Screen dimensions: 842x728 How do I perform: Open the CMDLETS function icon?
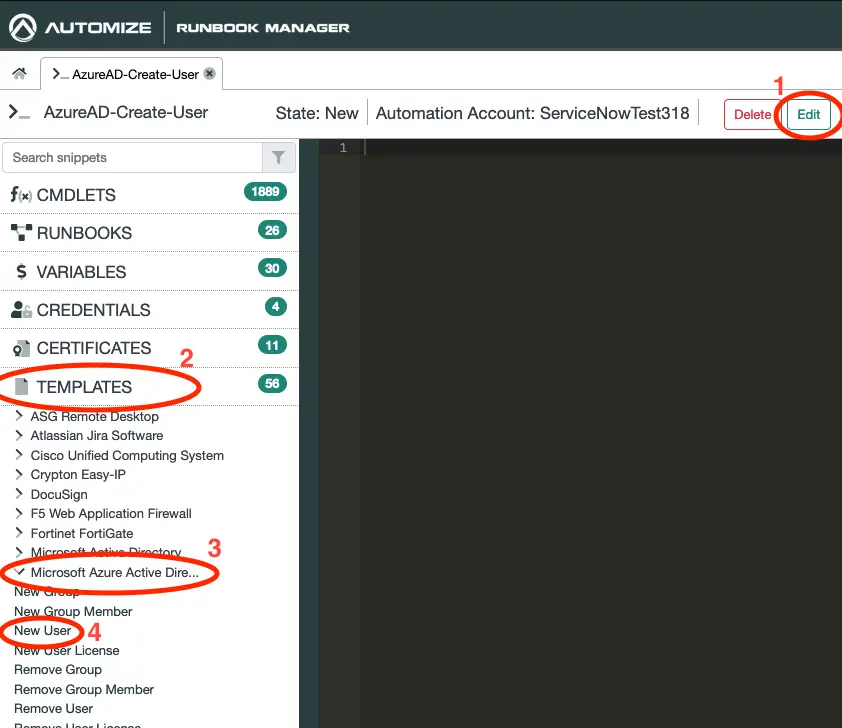(x=19, y=192)
